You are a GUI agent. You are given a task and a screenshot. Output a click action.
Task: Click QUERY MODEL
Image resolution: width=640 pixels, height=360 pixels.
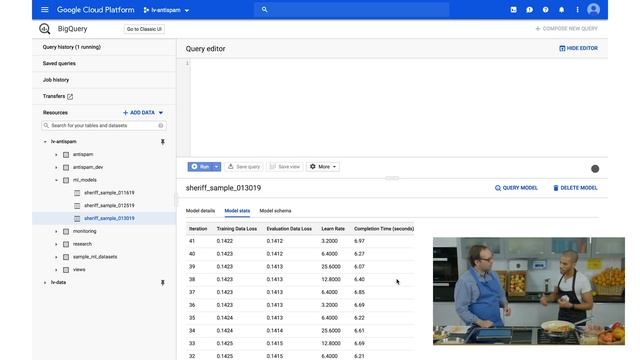coord(516,188)
